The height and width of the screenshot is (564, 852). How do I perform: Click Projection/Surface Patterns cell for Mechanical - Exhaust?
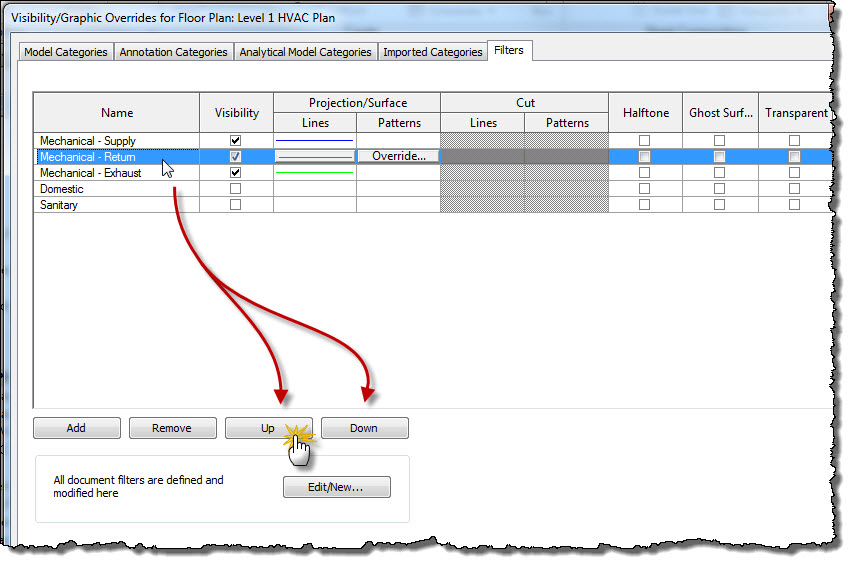pyautogui.click(x=398, y=172)
